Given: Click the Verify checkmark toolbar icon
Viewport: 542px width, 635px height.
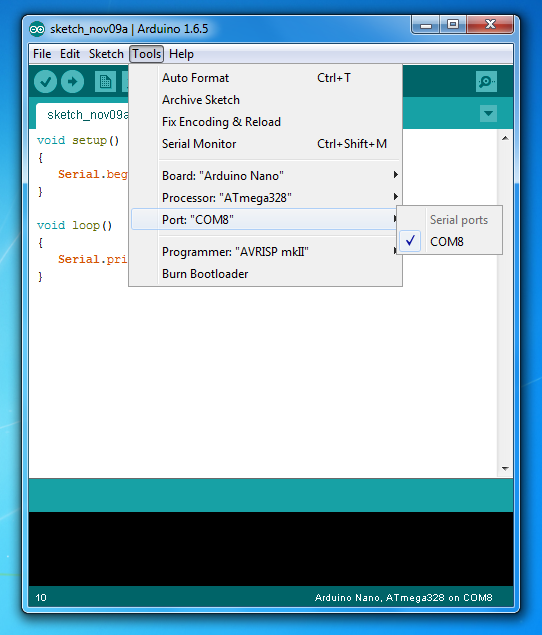Looking at the screenshot, I should click(45, 82).
